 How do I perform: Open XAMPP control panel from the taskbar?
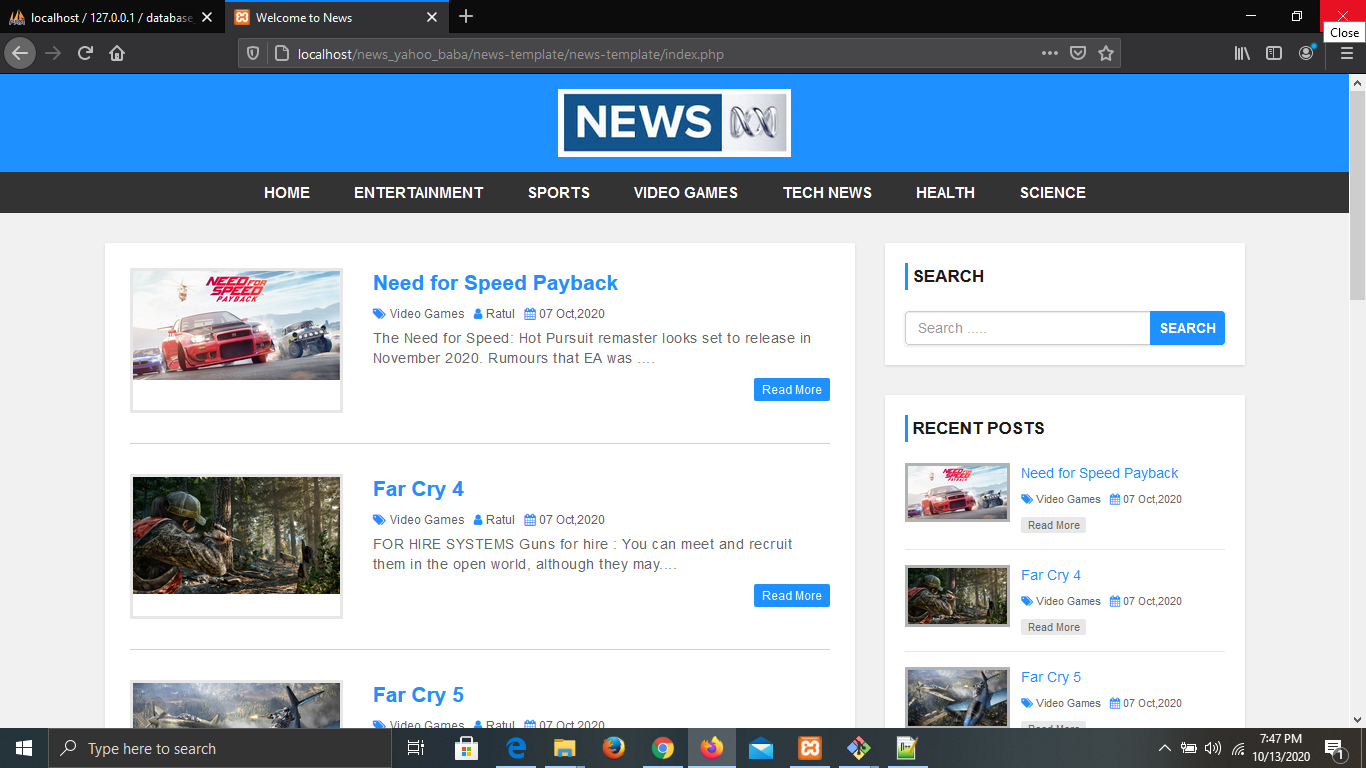tap(809, 748)
